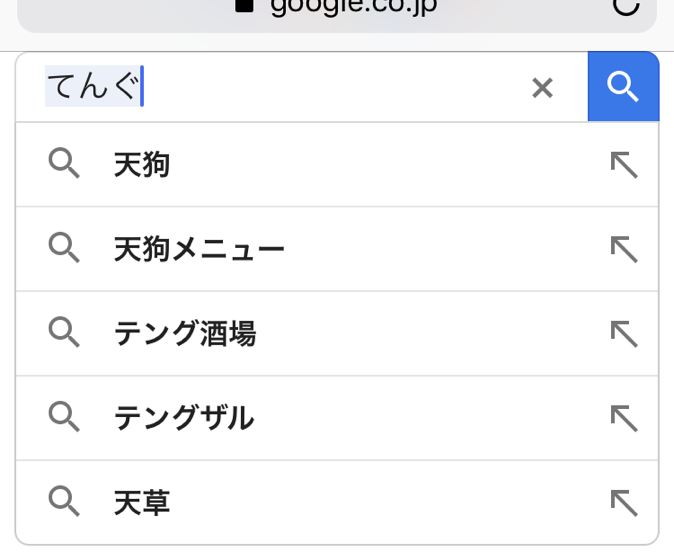Click magnifier icon beside テングザル suggestion
The height and width of the screenshot is (559, 674).
point(64,417)
